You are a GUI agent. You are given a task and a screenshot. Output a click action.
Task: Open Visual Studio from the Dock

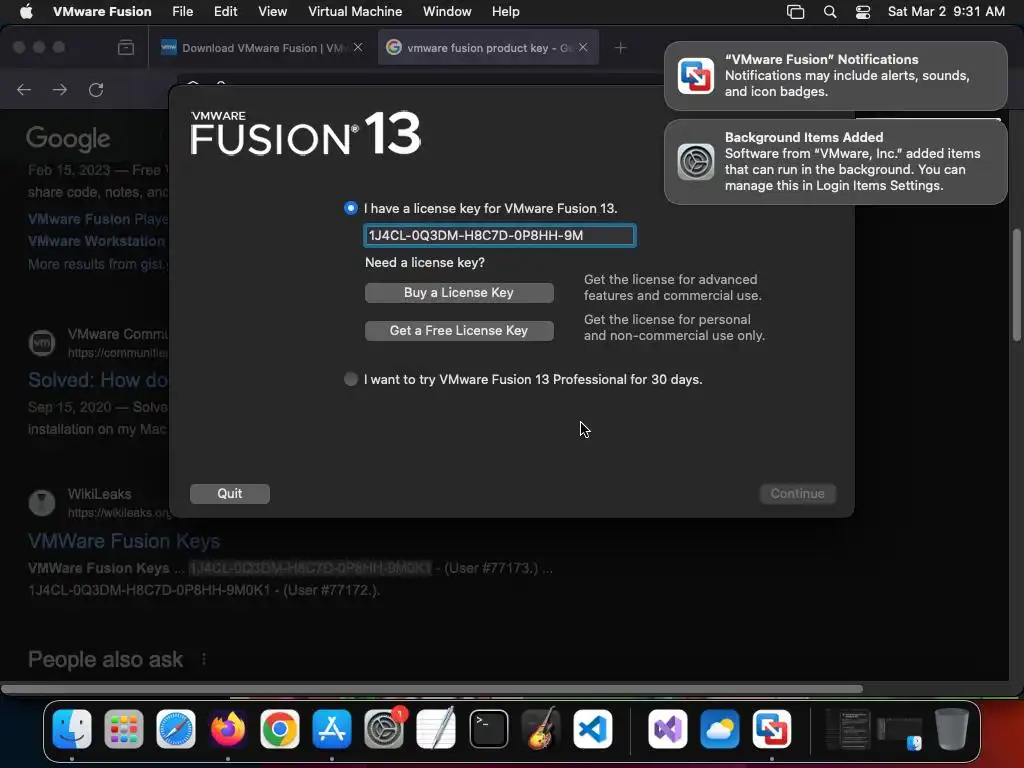[667, 729]
